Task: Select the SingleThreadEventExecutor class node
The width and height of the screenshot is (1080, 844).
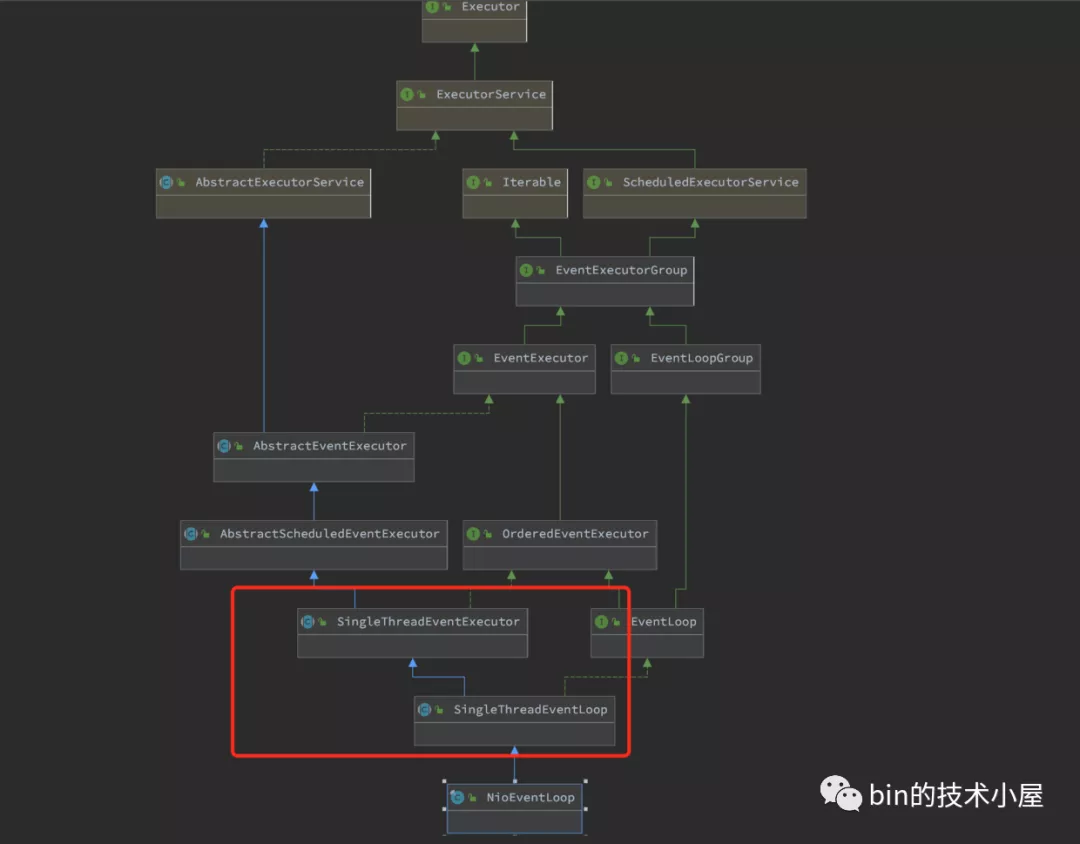Action: [413, 632]
